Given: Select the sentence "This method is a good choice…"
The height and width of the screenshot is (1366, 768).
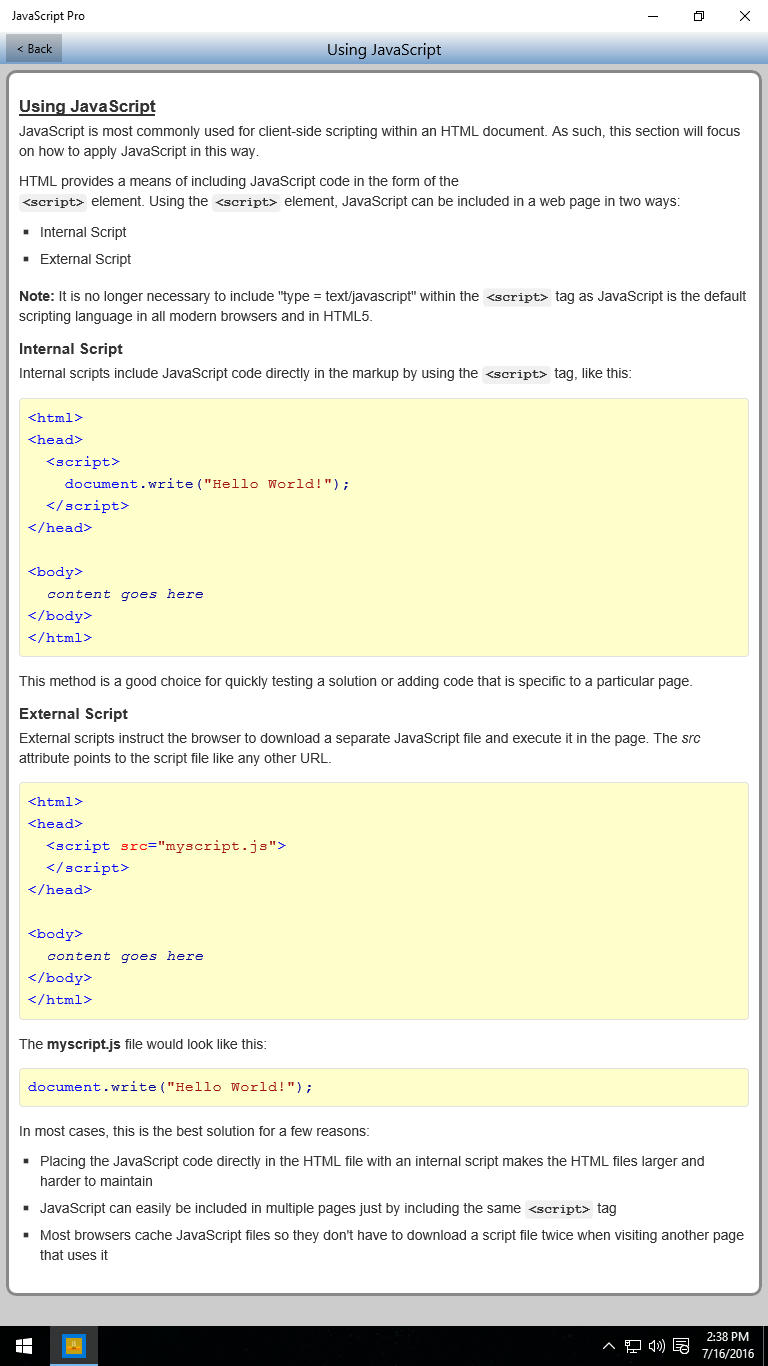Looking at the screenshot, I should point(356,681).
